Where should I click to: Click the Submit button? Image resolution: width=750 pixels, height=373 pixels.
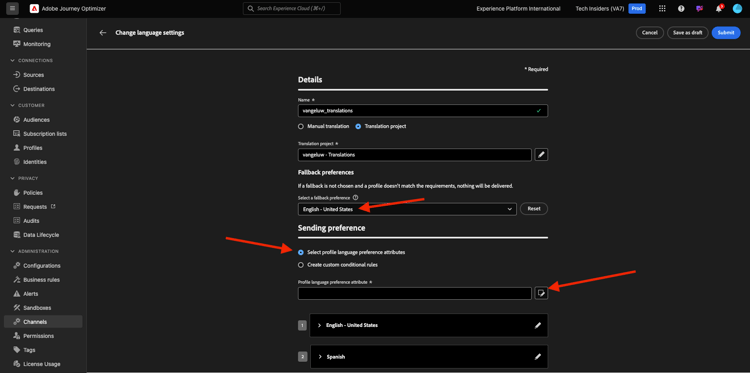coord(726,33)
